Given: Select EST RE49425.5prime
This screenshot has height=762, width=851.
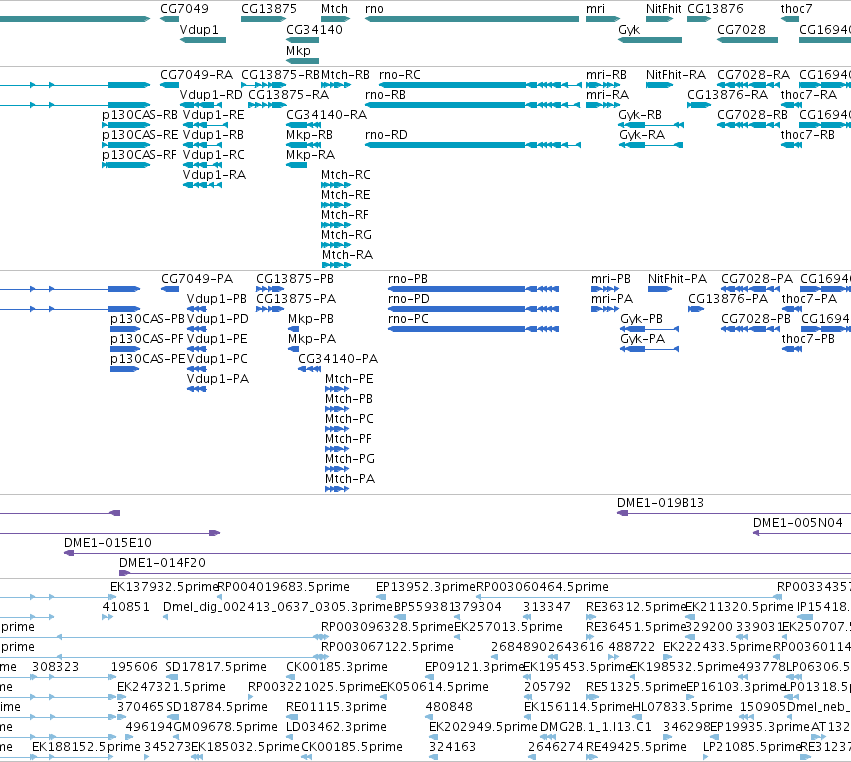Looking at the screenshot, I should point(637,747).
